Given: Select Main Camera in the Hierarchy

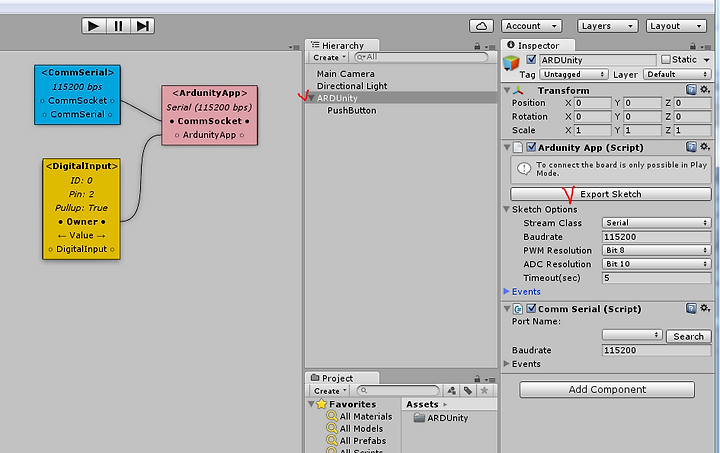Looking at the screenshot, I should point(345,74).
